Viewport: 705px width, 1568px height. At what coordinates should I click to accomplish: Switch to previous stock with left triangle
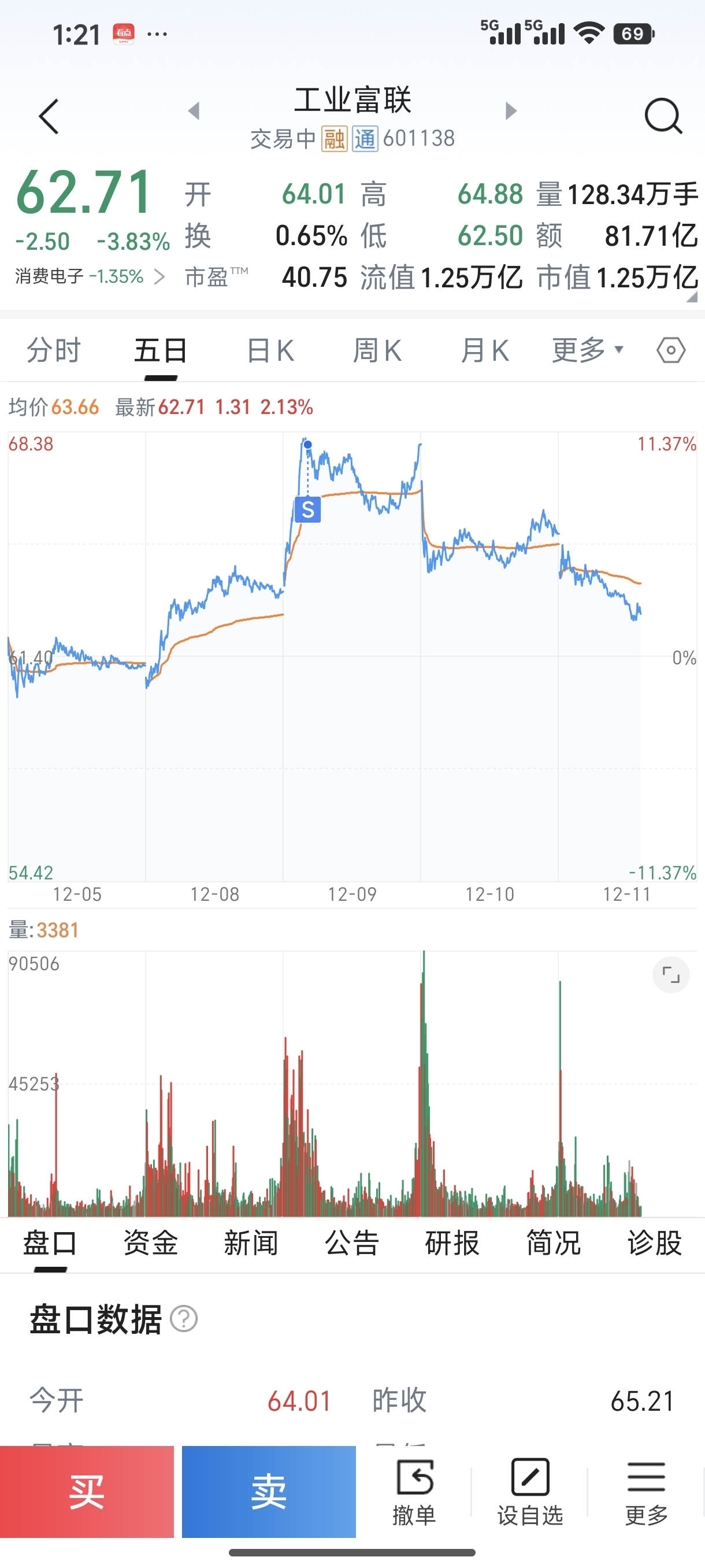click(194, 111)
